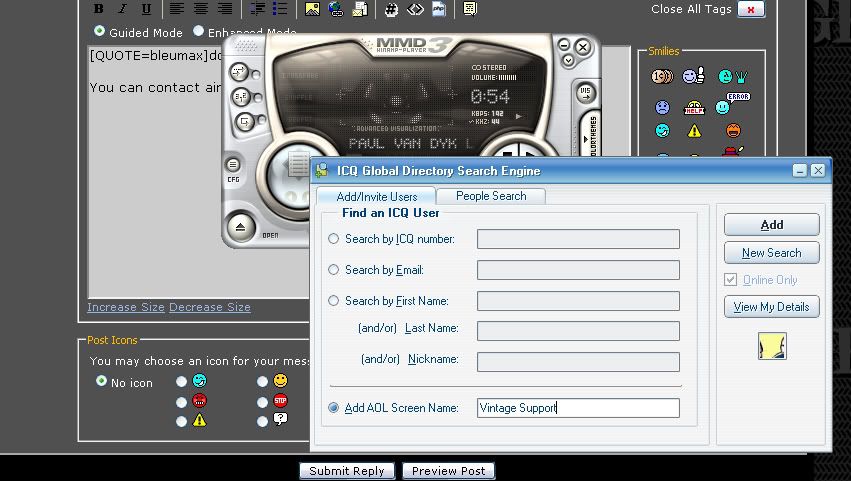Insert the orange laughing smiley
Screen dimensions: 851x481
pyautogui.click(x=733, y=130)
